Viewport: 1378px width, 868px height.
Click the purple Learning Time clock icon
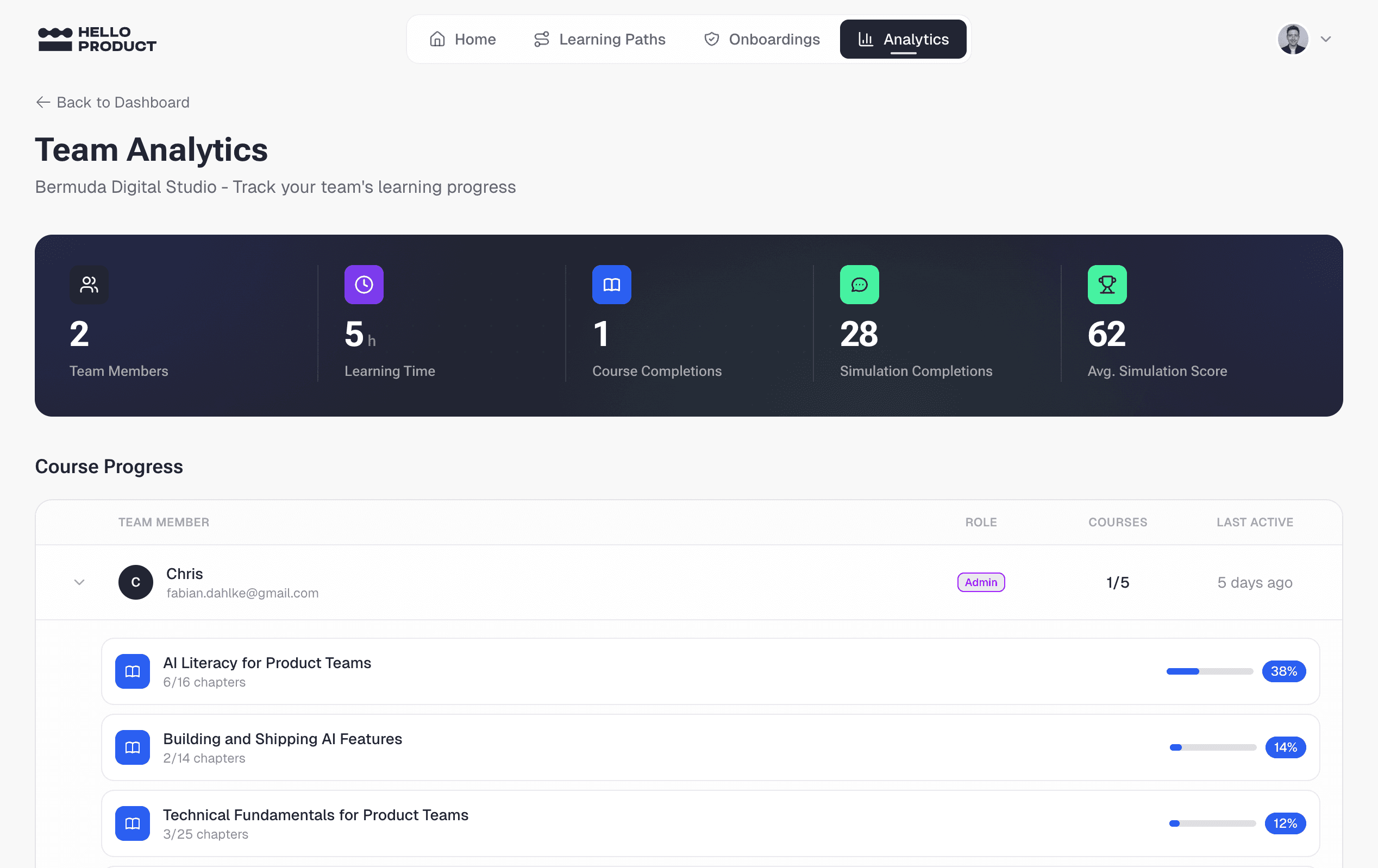[364, 285]
